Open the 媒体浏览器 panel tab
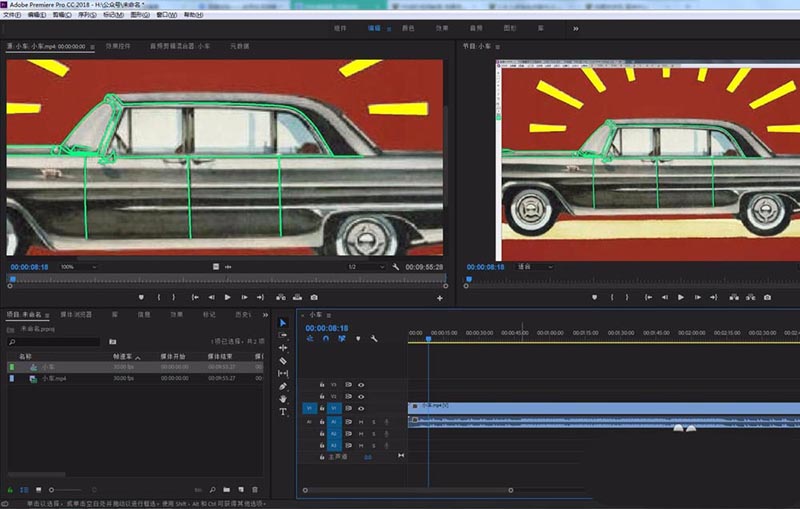This screenshot has width=800, height=509. [x=76, y=314]
